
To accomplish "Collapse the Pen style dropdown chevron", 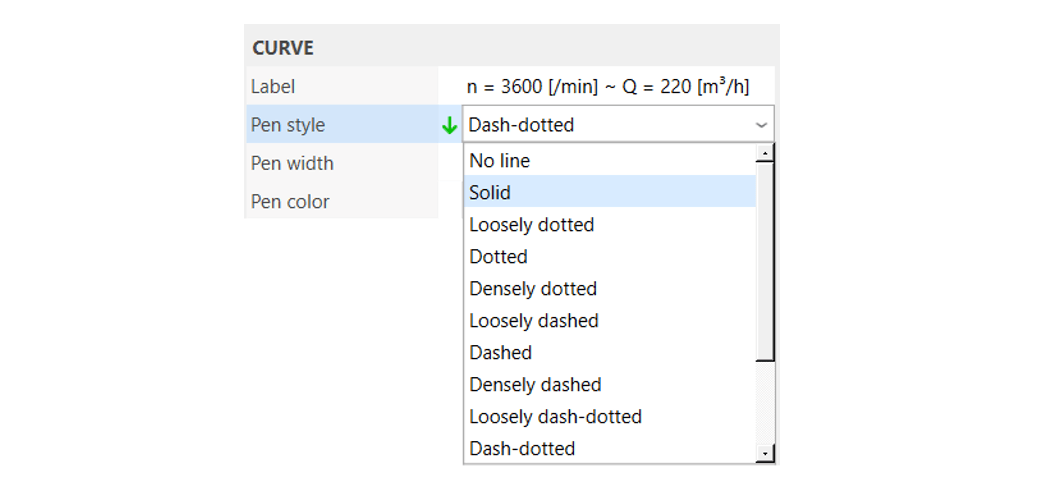I will (761, 125).
